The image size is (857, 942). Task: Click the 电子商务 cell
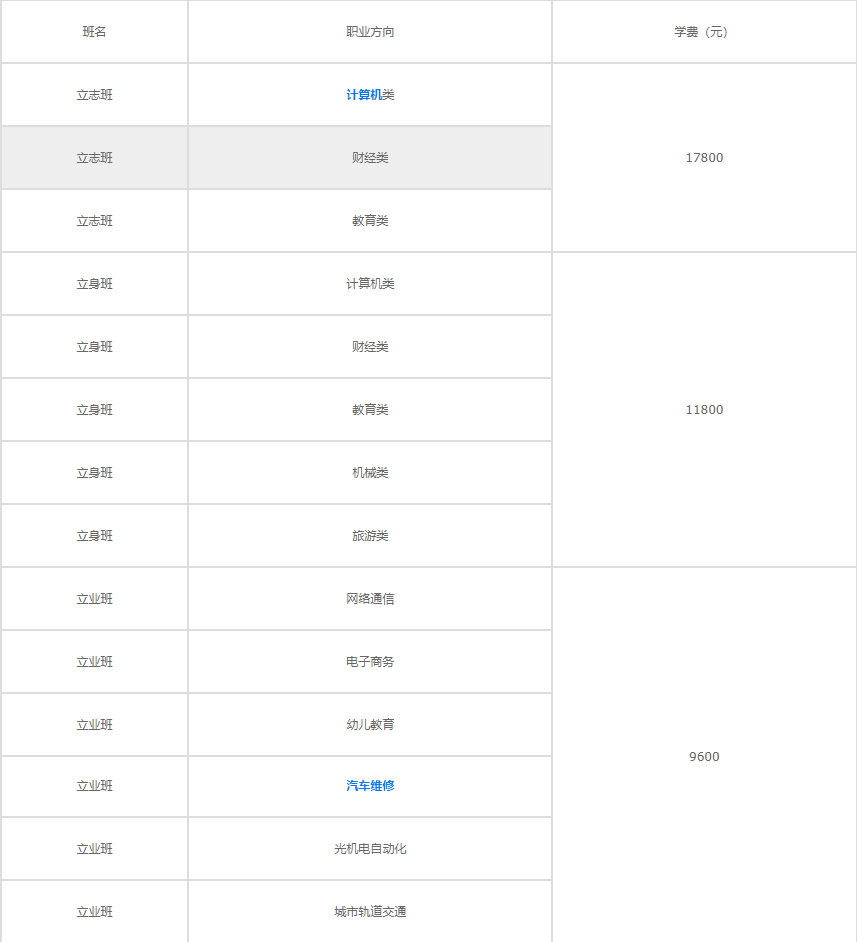click(370, 662)
